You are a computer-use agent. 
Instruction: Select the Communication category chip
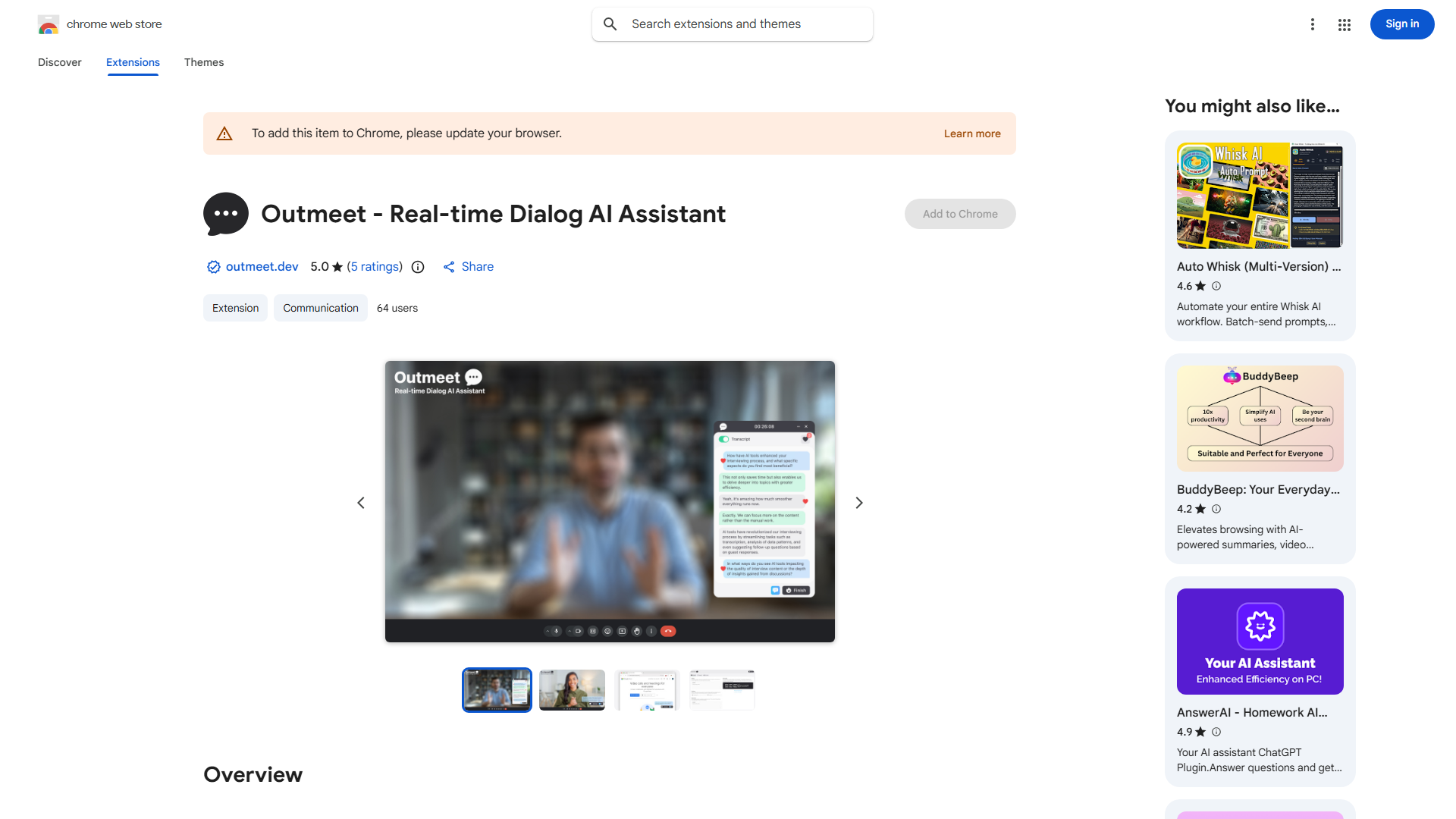[320, 308]
